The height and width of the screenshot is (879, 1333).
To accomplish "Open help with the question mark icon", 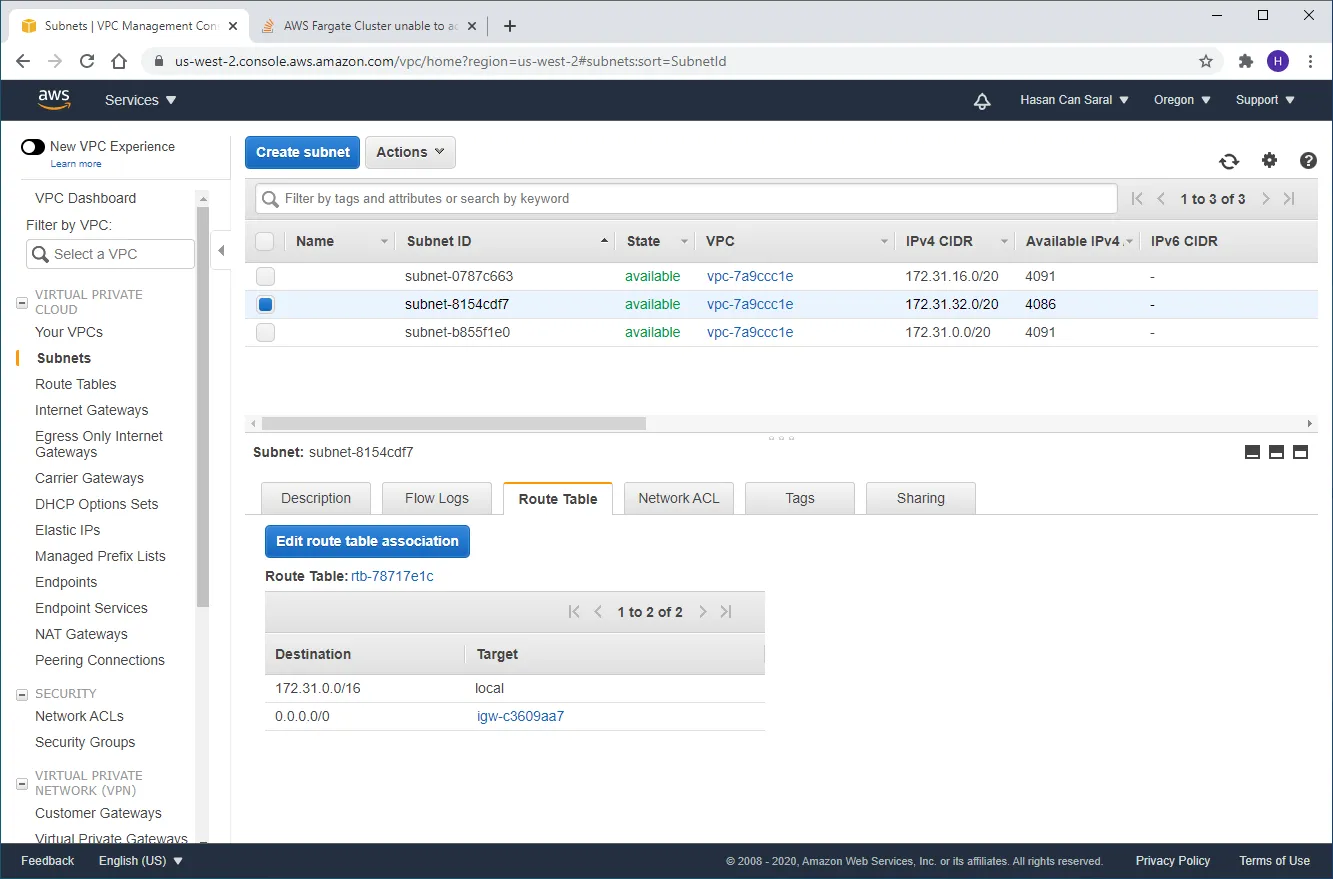I will (1308, 160).
